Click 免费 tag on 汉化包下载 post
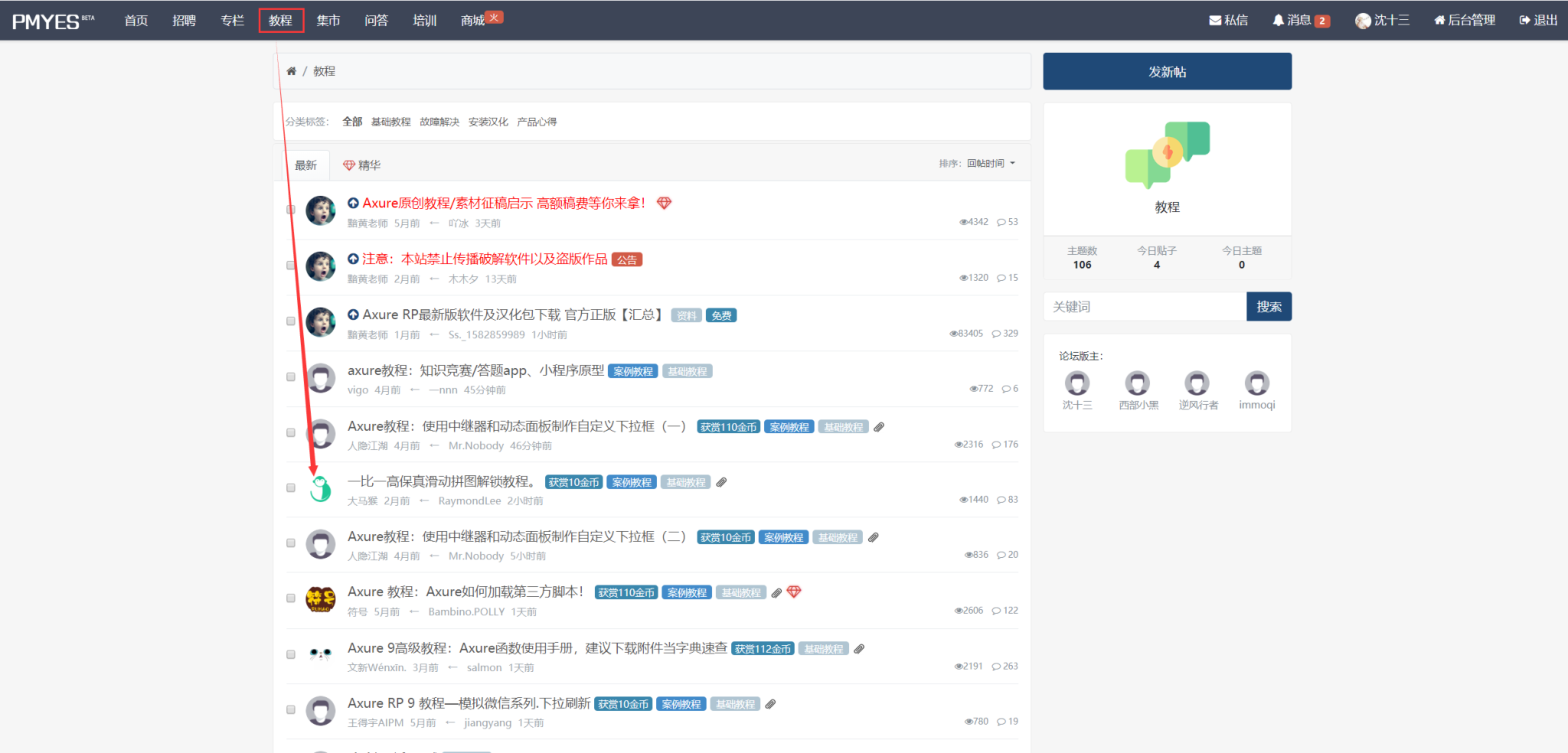This screenshot has width=1568, height=753. coord(721,315)
